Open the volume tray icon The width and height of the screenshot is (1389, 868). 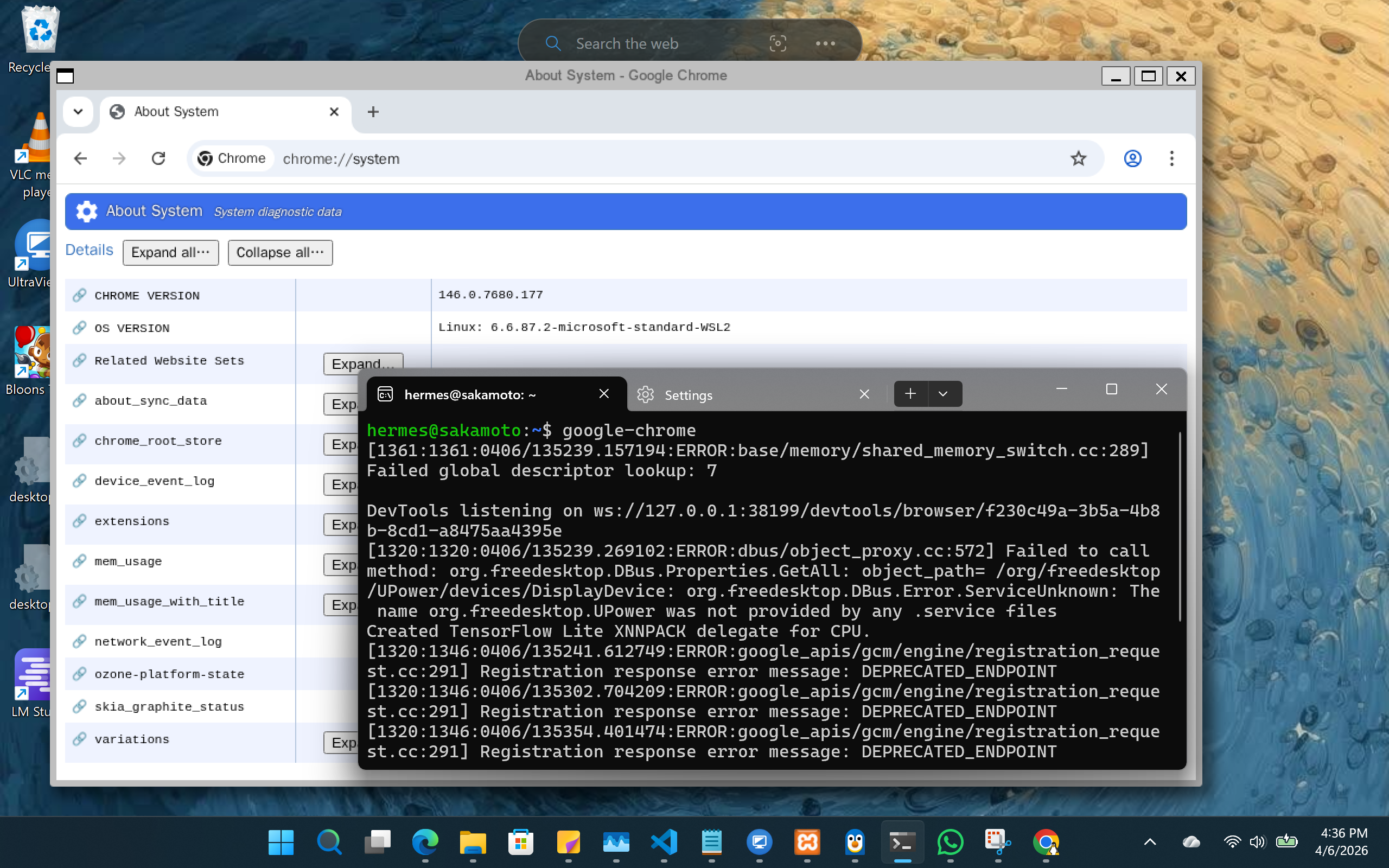tap(1257, 842)
